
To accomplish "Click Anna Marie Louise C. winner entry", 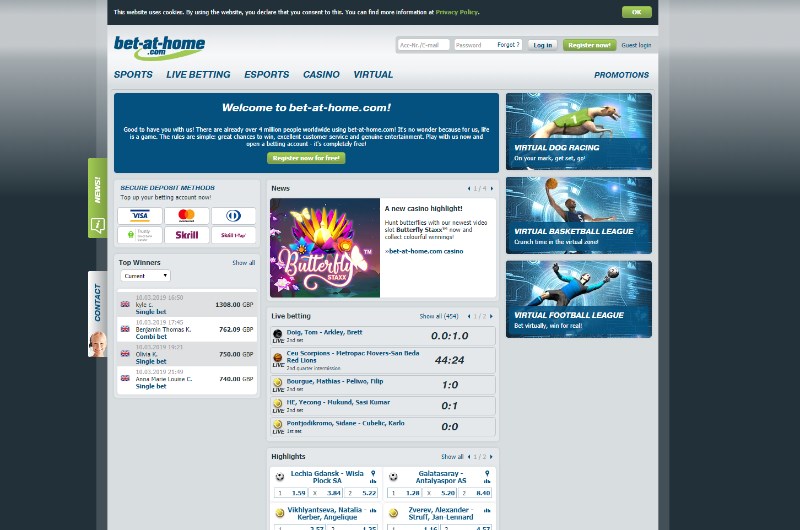I will [x=187, y=379].
